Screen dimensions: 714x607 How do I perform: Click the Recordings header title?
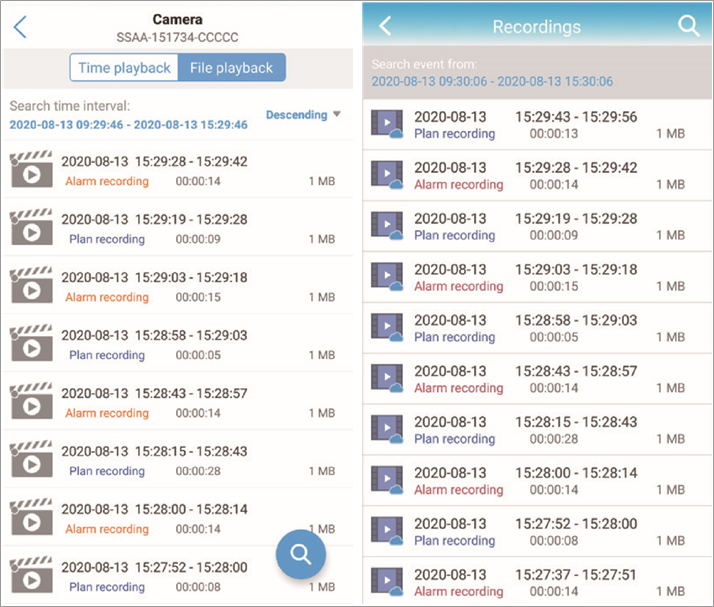(536, 26)
